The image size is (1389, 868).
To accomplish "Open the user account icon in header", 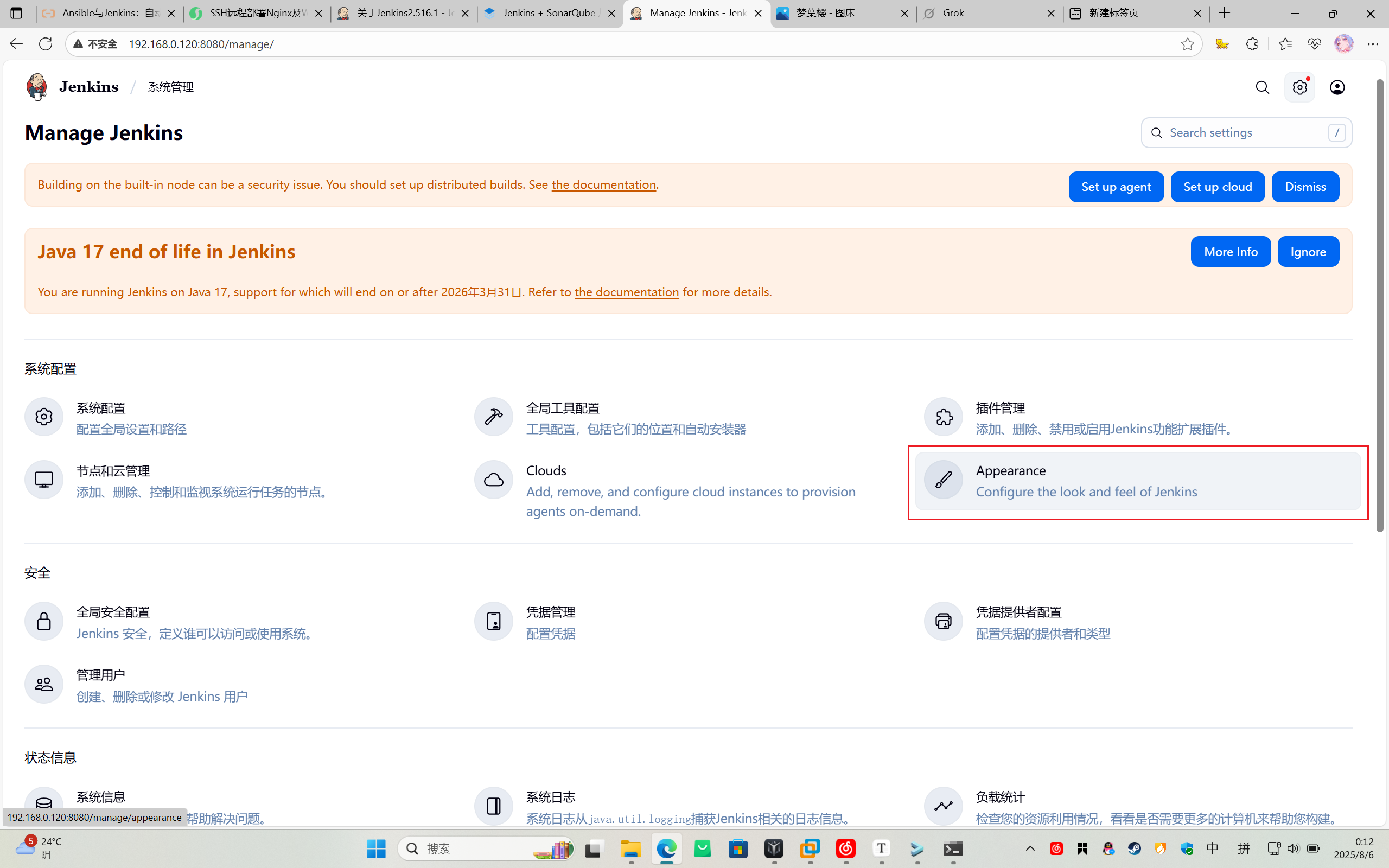I will 1337,87.
